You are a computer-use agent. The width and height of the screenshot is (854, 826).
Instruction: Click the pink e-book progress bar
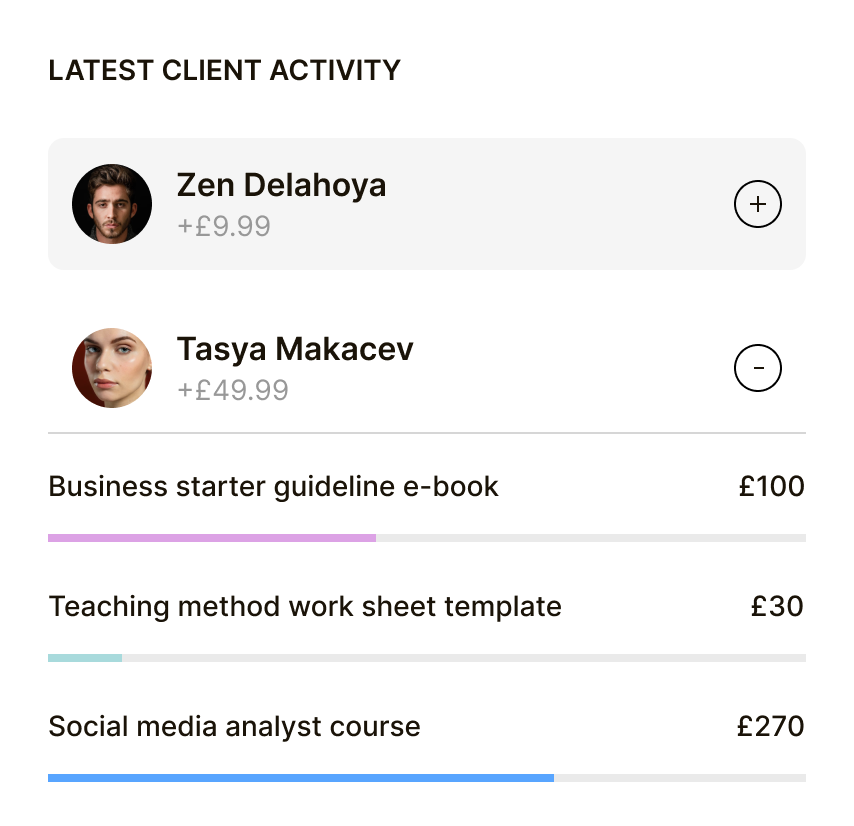tap(212, 538)
